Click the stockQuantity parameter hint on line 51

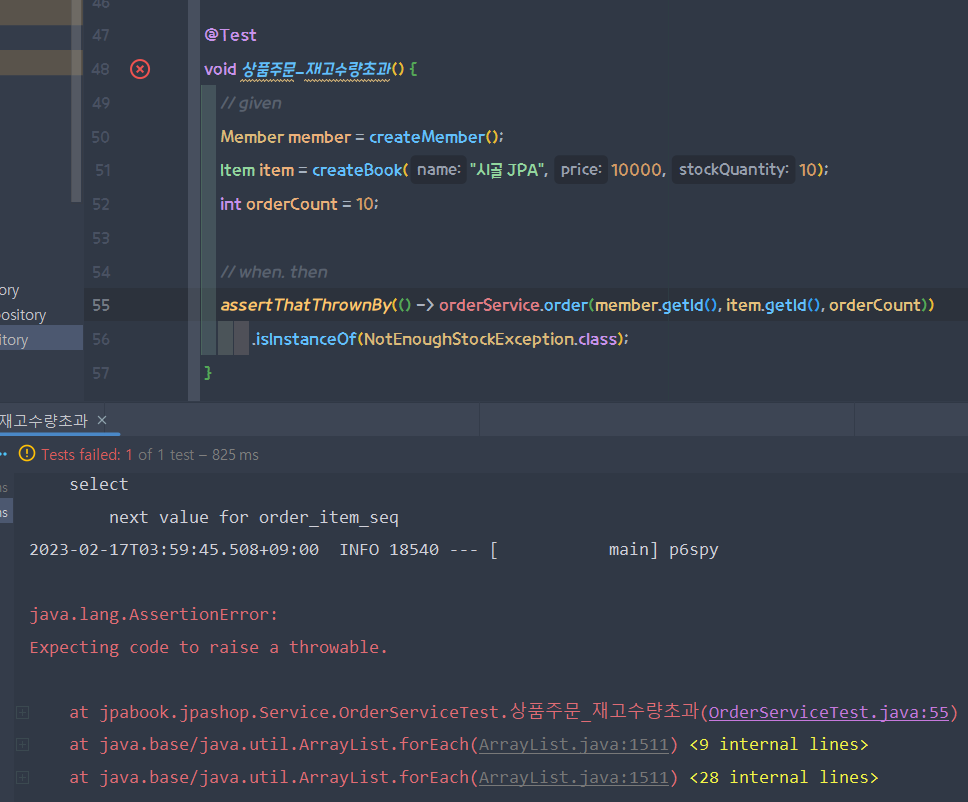pyautogui.click(x=733, y=169)
